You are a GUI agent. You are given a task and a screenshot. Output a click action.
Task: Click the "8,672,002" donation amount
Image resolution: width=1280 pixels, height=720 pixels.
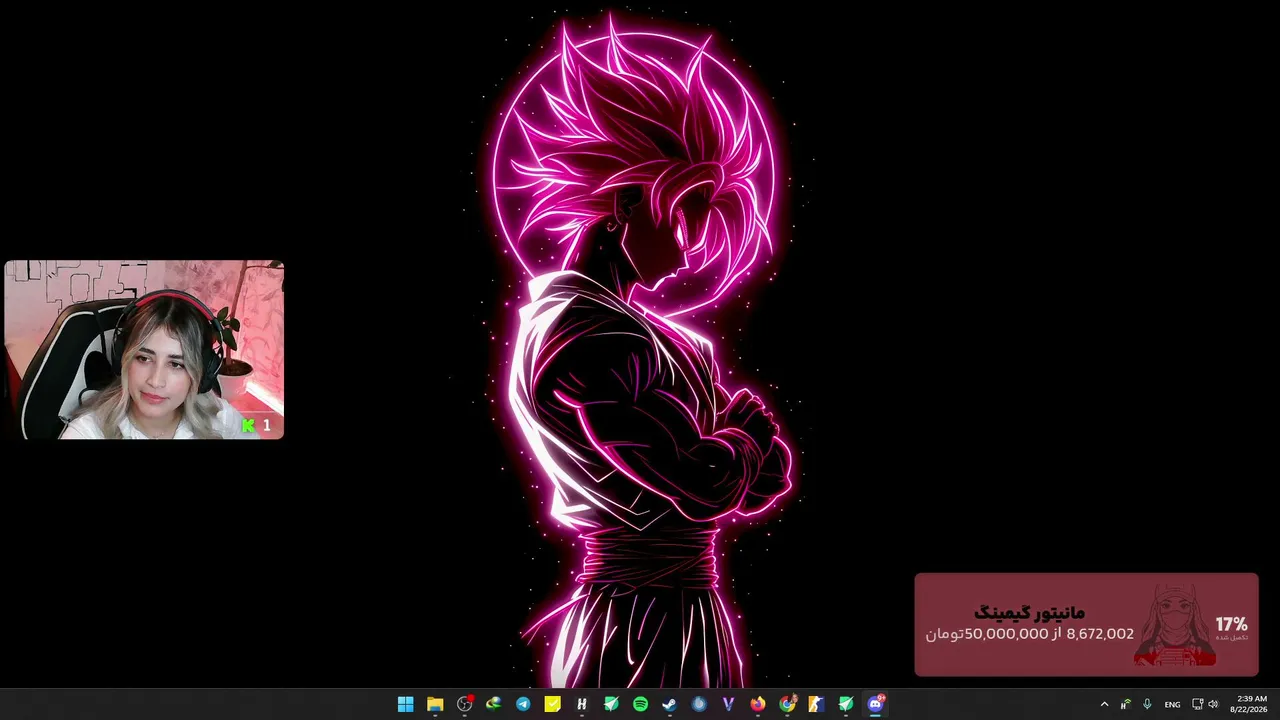pos(1100,633)
